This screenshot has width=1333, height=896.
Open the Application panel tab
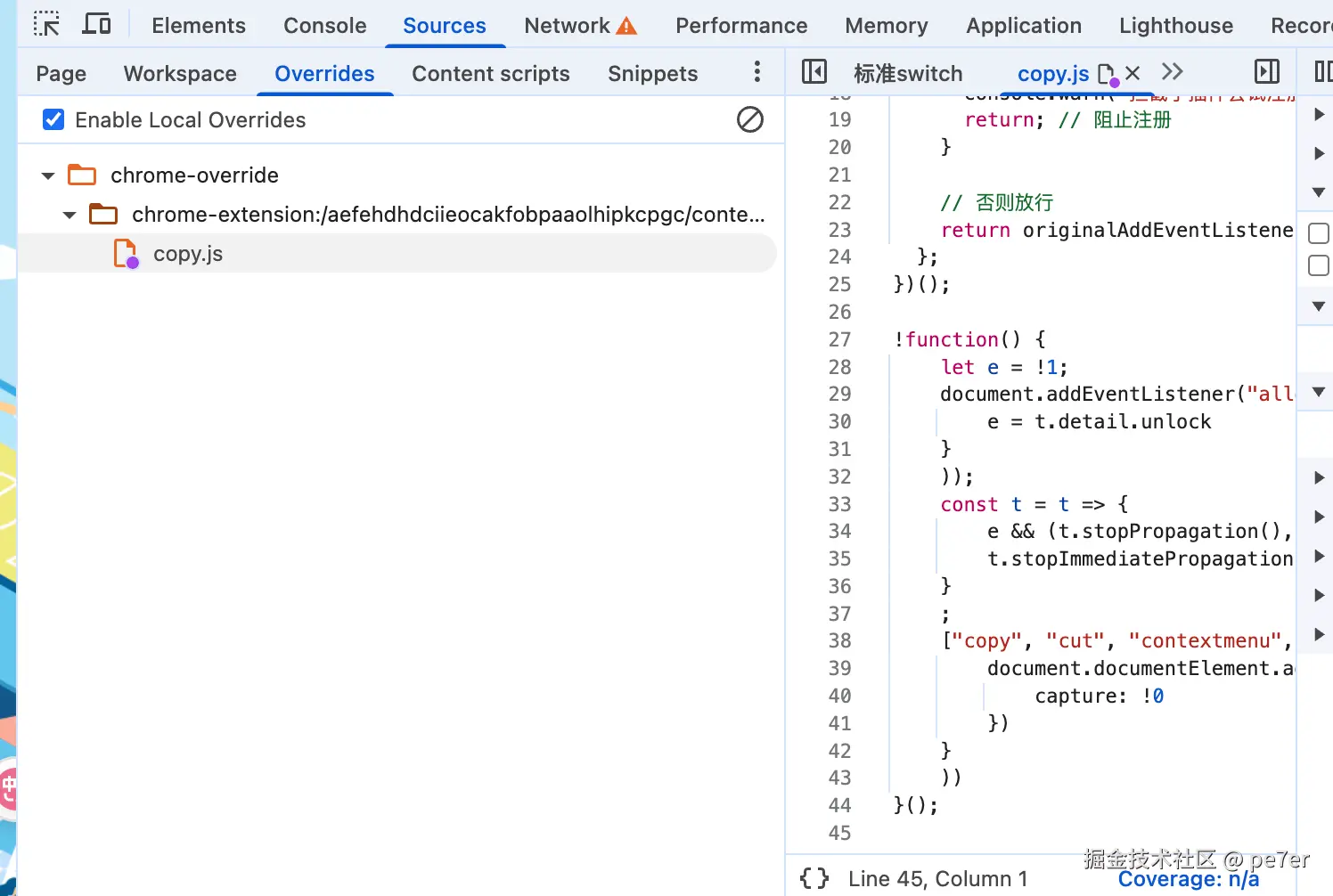coord(1024,26)
